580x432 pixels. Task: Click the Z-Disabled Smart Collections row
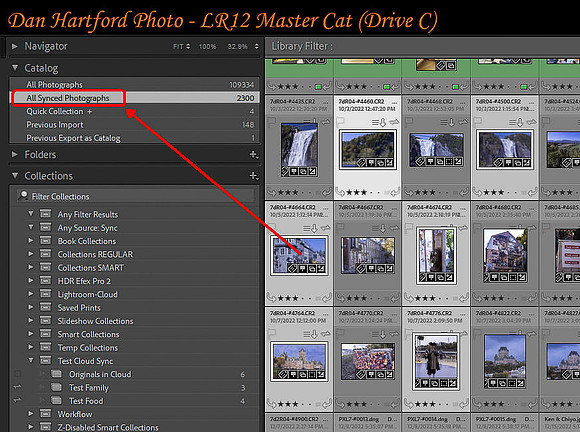coord(134,427)
